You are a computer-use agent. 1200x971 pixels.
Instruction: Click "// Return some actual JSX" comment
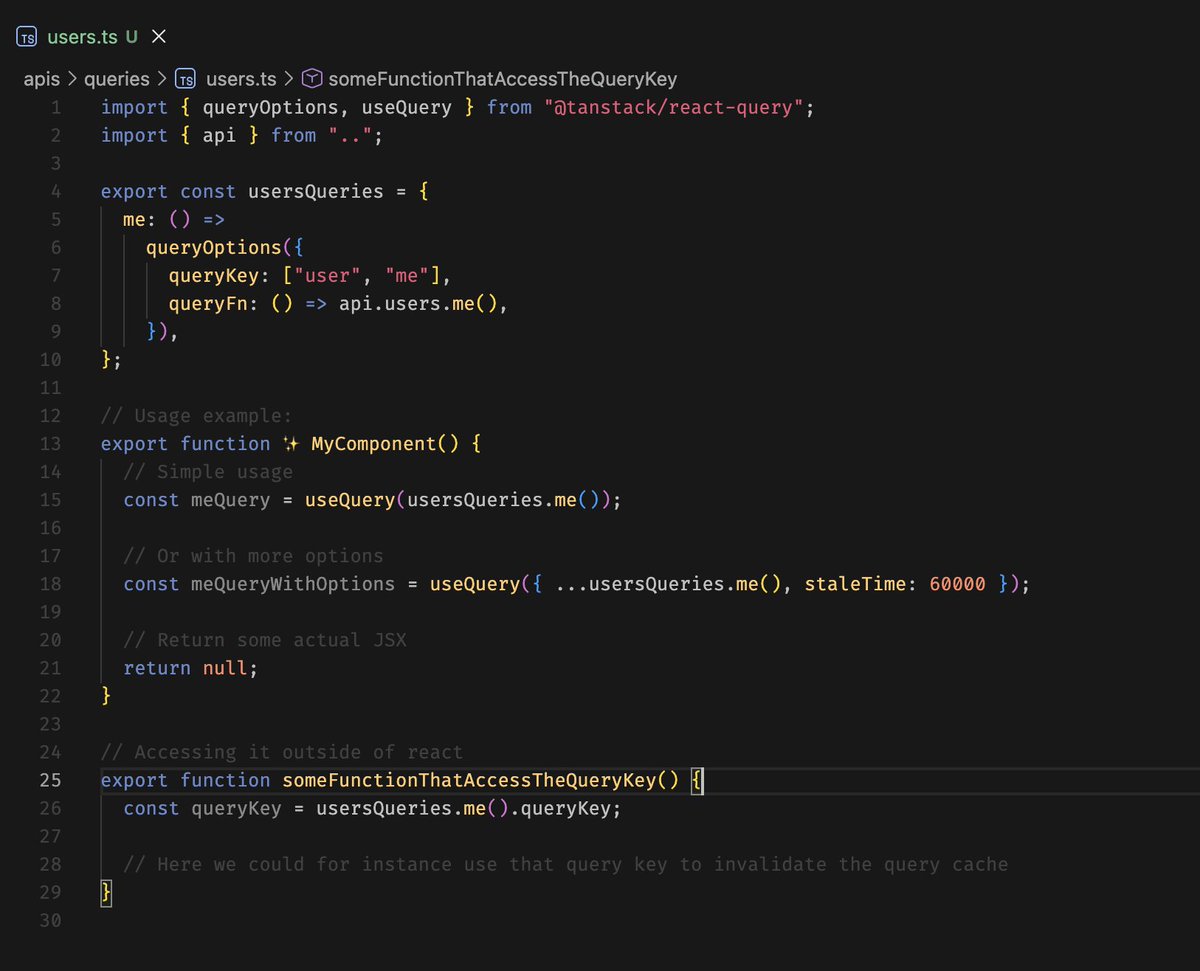265,639
